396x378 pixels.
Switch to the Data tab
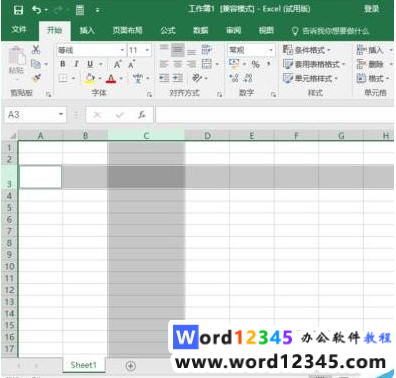201,31
